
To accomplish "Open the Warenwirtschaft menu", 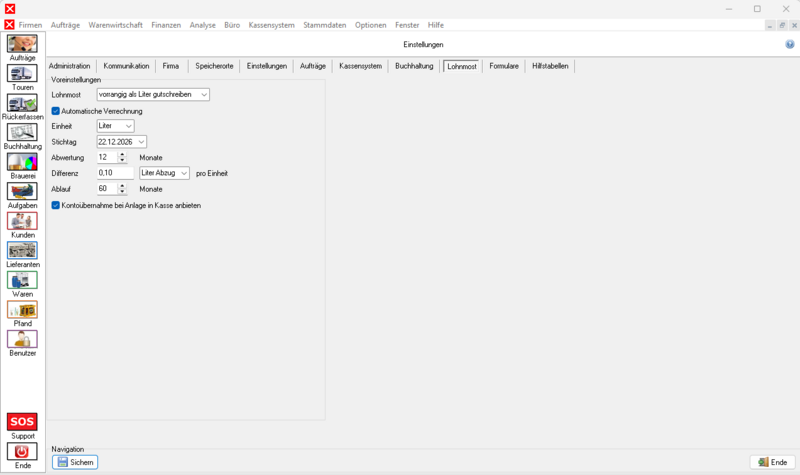I will click(115, 24).
